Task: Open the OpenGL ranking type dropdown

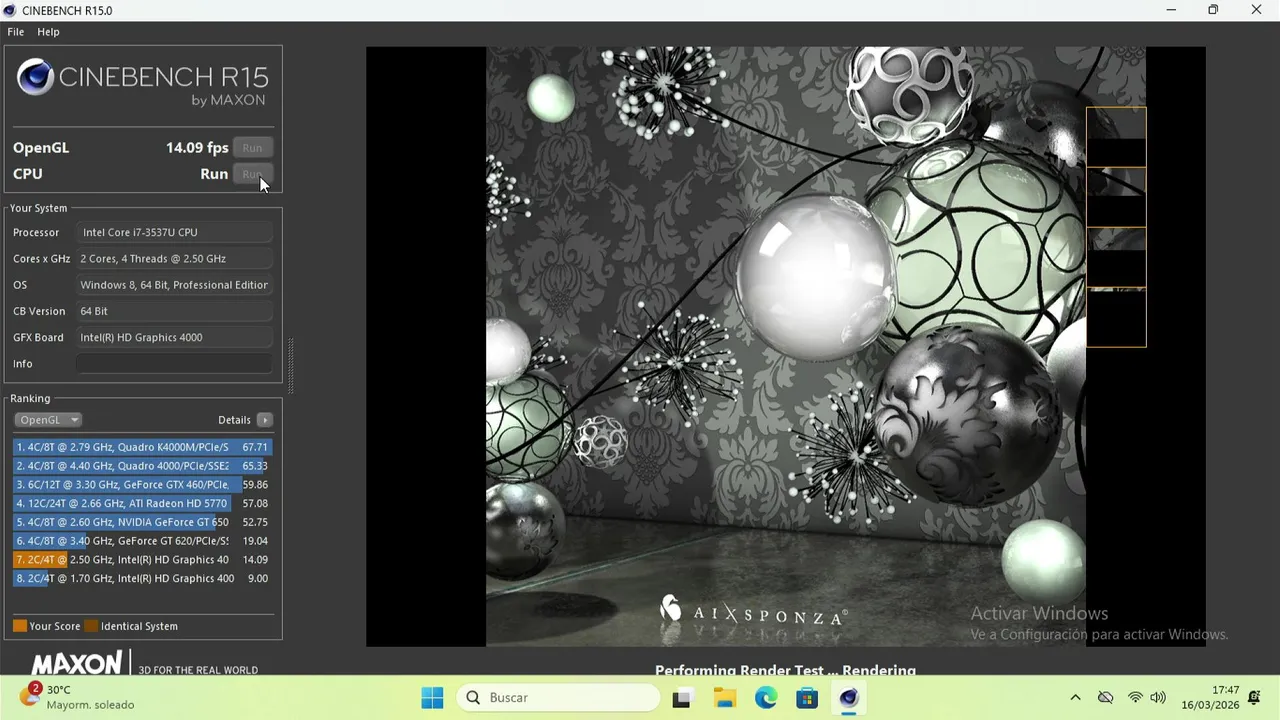Action: 48,420
